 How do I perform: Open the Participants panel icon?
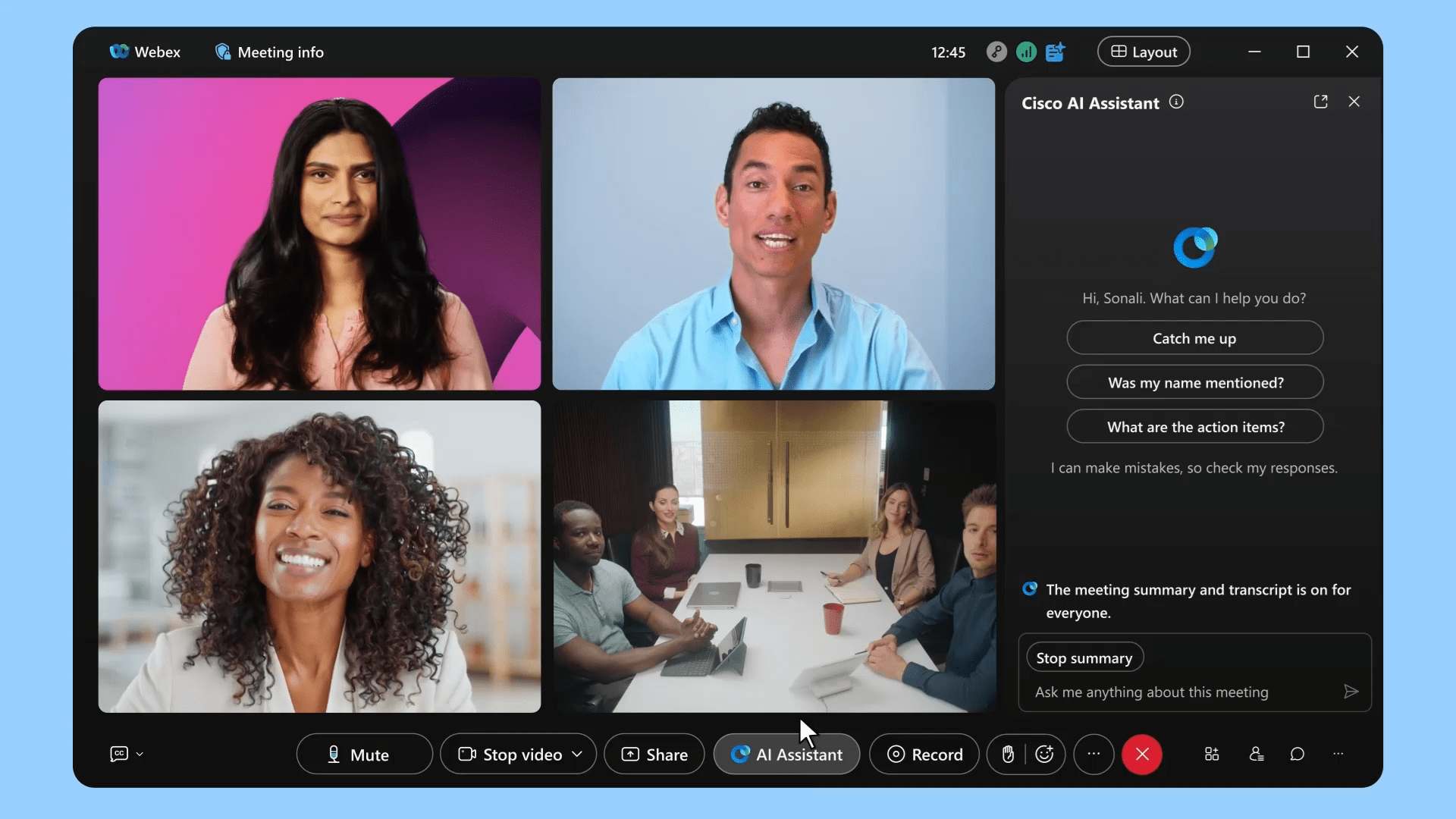coord(1257,754)
